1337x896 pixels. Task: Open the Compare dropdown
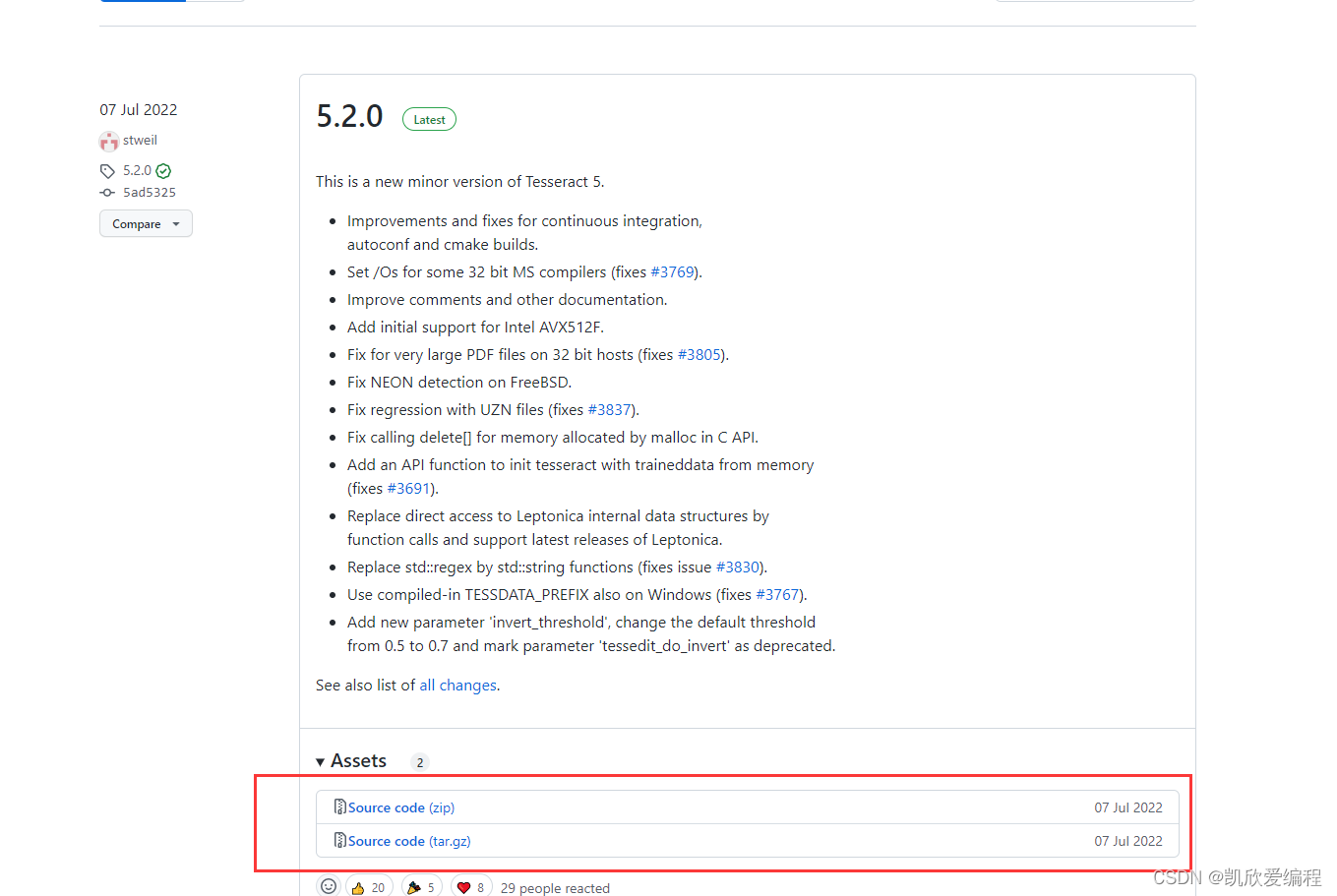click(x=146, y=224)
